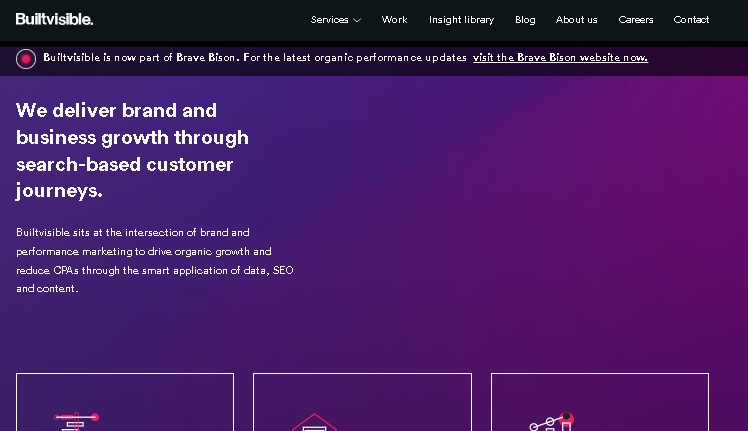Visit the Brave Bison website link
The width and height of the screenshot is (748, 431).
pyautogui.click(x=561, y=57)
